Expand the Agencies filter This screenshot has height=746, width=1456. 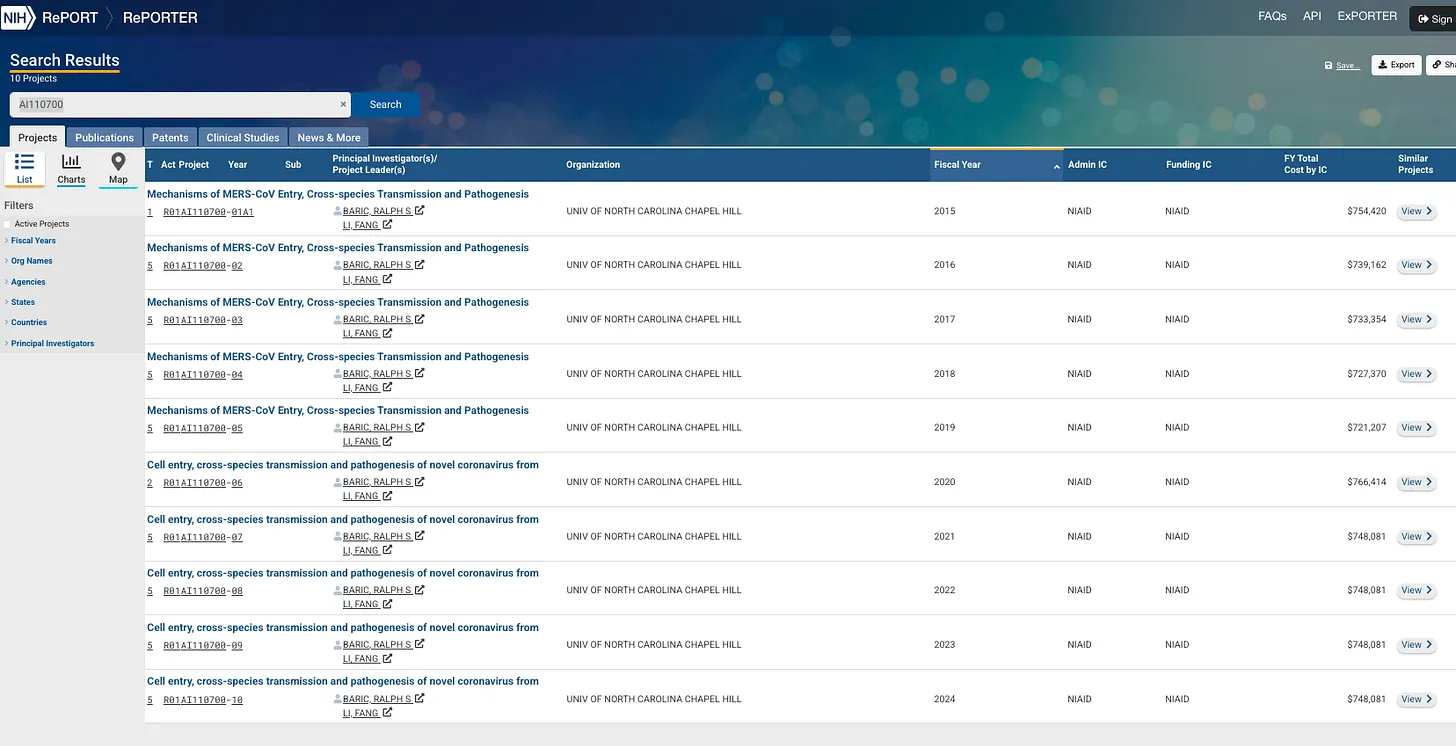click(28, 282)
